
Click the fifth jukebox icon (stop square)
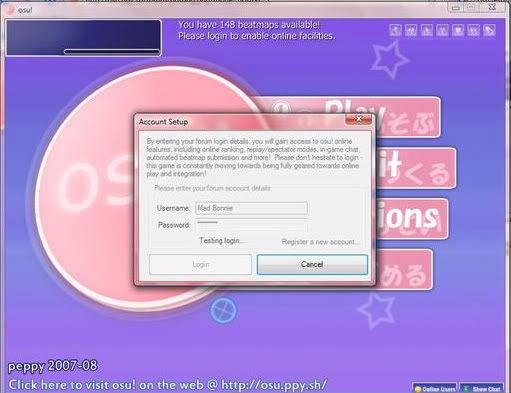pyautogui.click(x=458, y=30)
